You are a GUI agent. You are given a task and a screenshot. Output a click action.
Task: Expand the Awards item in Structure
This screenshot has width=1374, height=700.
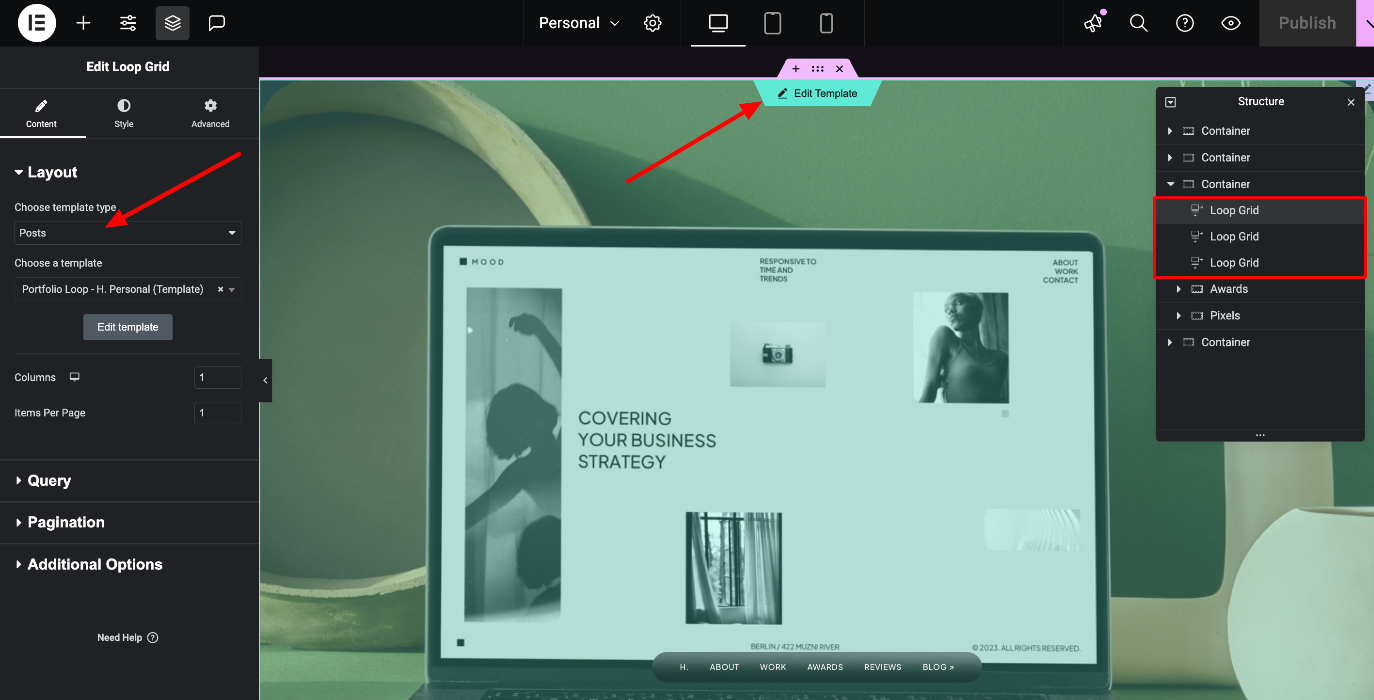(x=1180, y=289)
